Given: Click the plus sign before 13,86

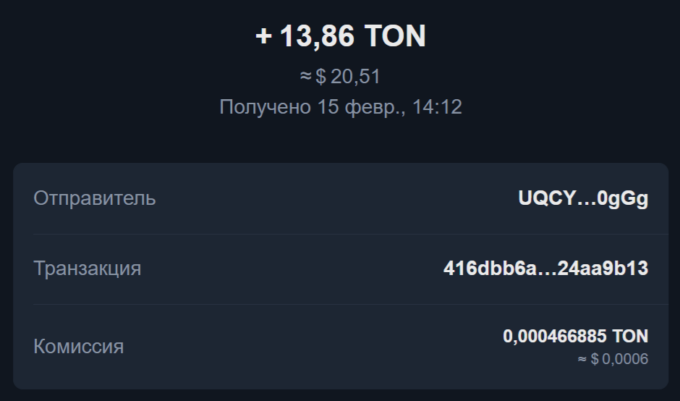Looking at the screenshot, I should coord(264,37).
